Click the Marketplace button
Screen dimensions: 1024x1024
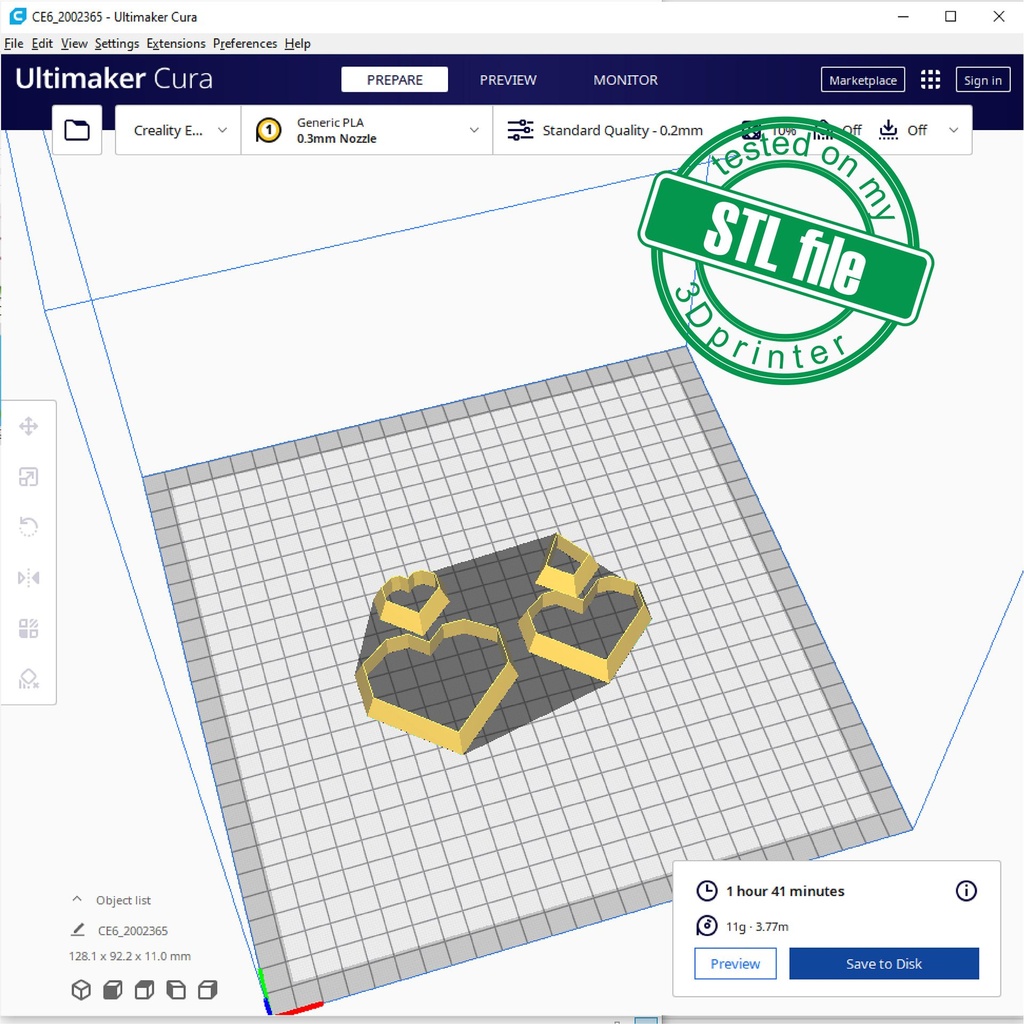[x=862, y=80]
